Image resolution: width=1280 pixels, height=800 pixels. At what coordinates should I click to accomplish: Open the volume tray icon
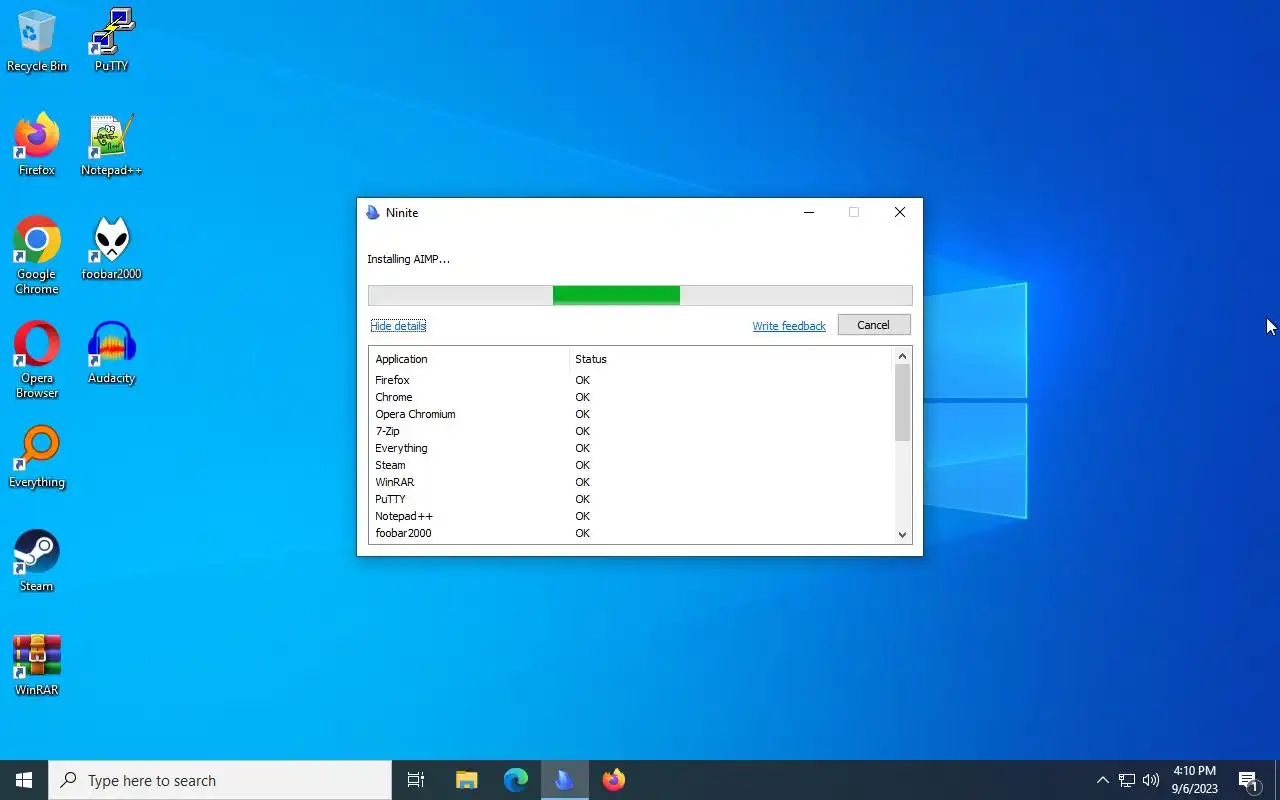(1151, 780)
